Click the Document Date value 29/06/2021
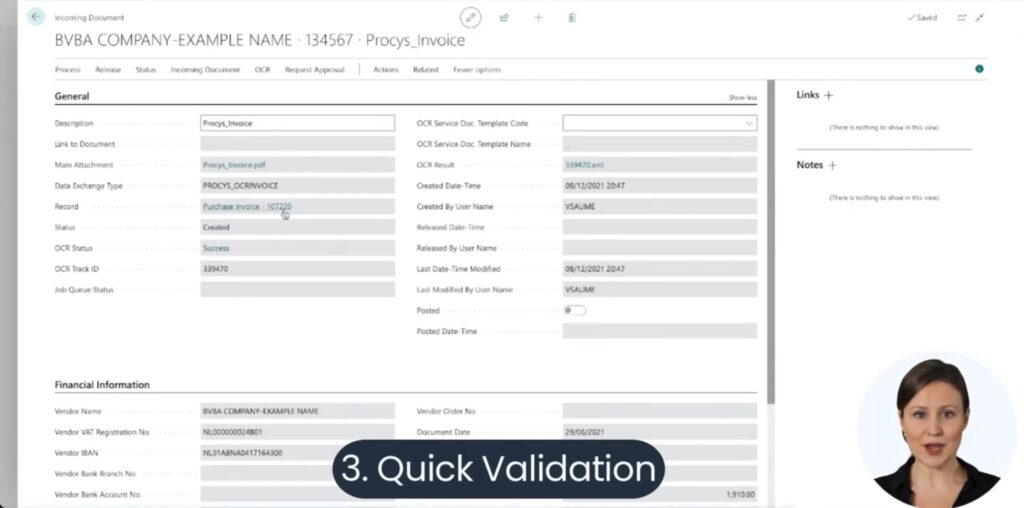1024x508 pixels. pyautogui.click(x=584, y=432)
